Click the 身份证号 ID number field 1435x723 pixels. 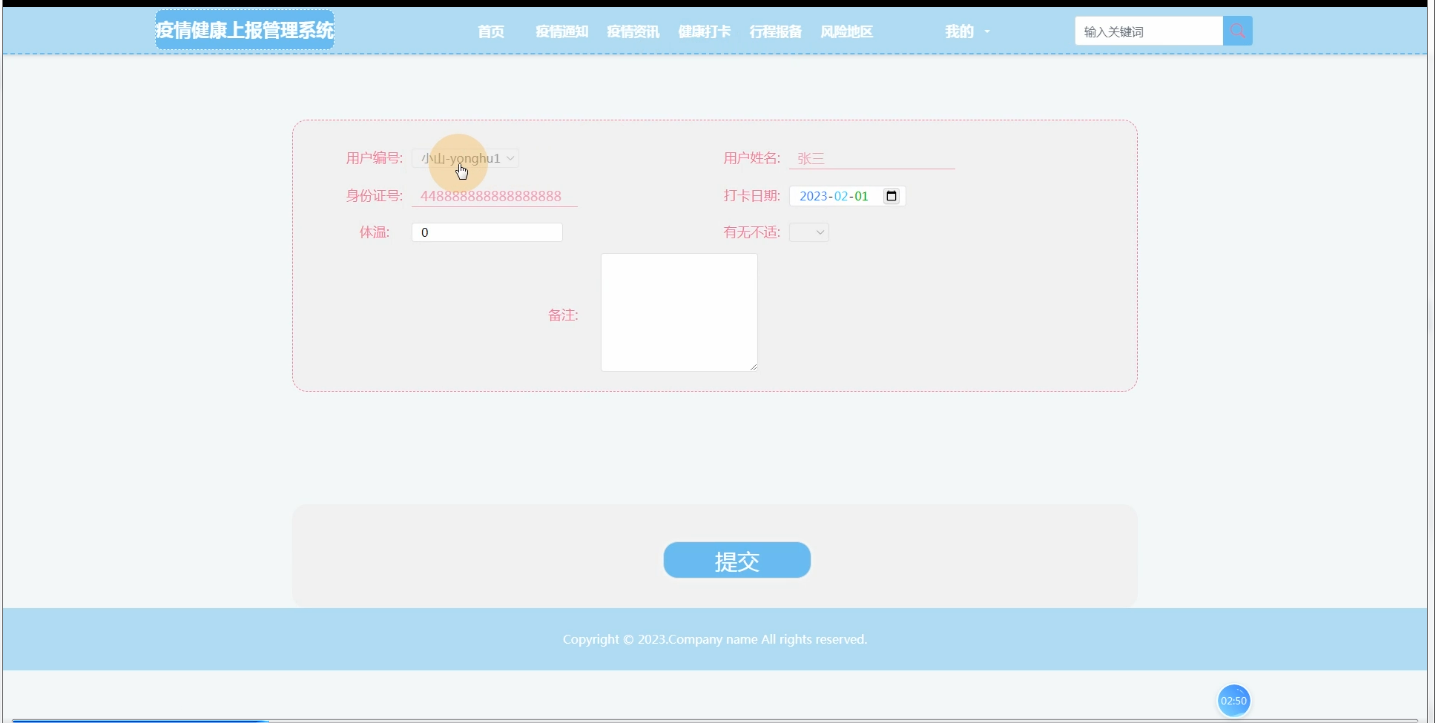tap(495, 196)
